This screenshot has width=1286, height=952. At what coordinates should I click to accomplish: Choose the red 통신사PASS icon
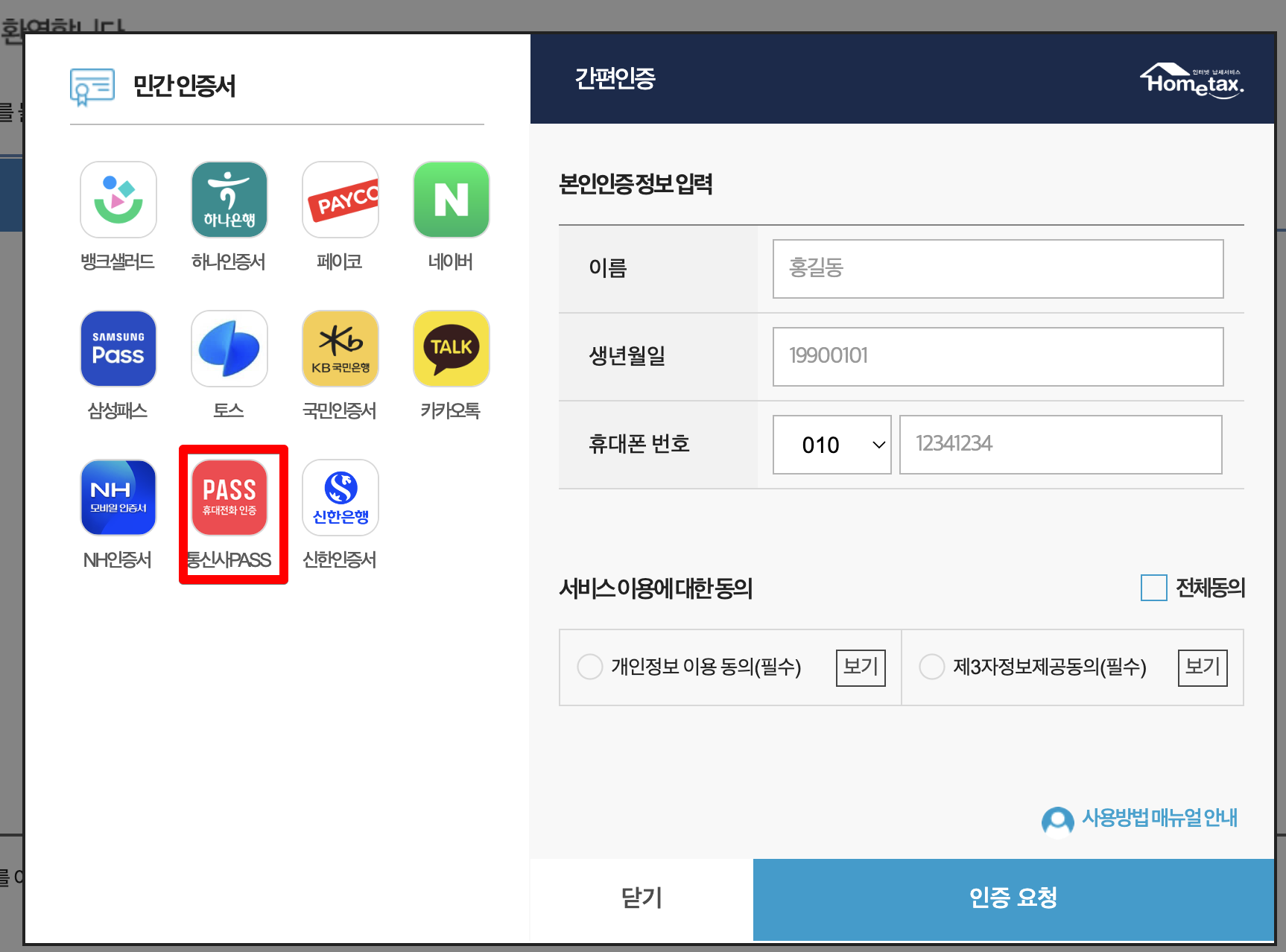229,498
